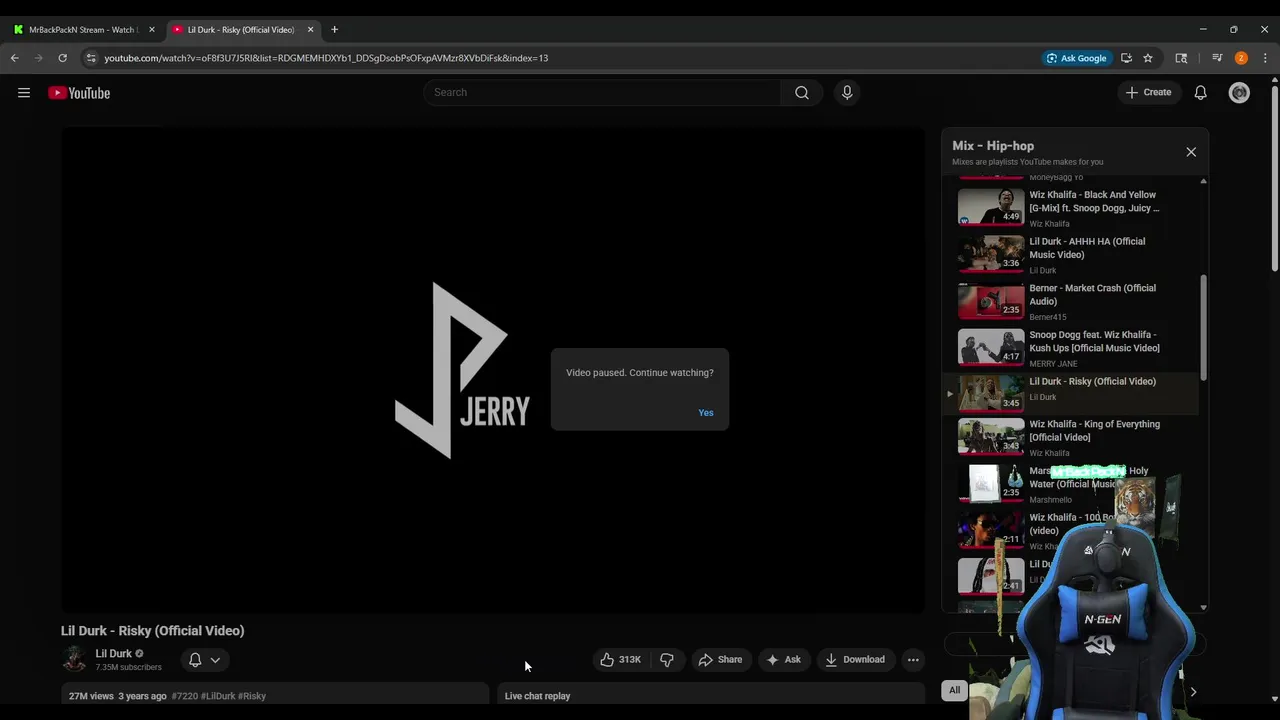Select the Lil Durk - Risky browser tab
This screenshot has width=1280, height=720.
[x=241, y=30]
